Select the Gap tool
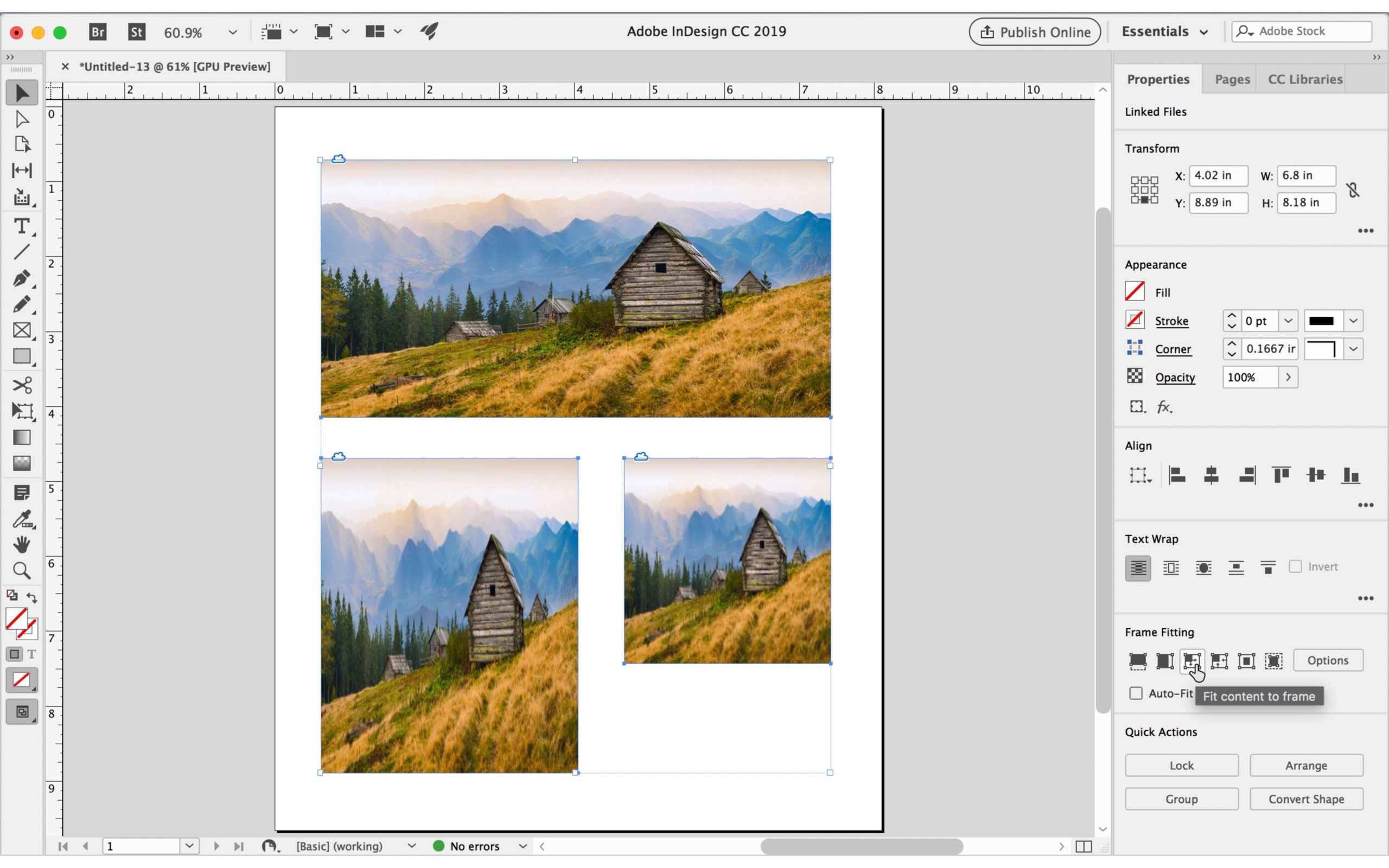This screenshot has height=868, width=1389. (22, 170)
